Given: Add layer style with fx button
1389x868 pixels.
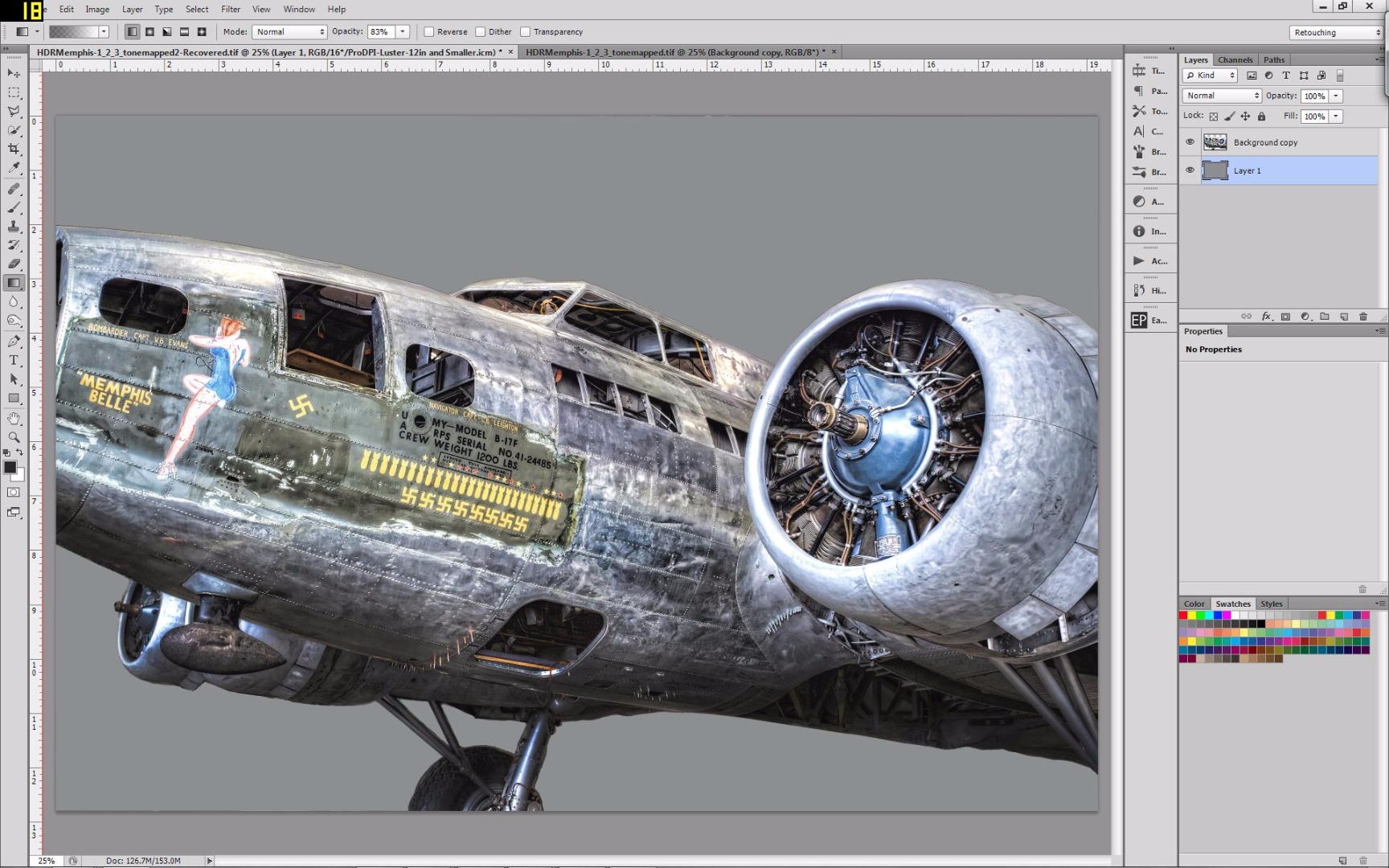Looking at the screenshot, I should pos(1266,317).
